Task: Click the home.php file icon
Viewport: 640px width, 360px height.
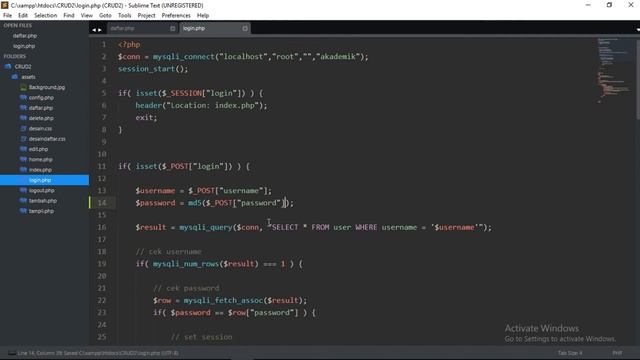Action: click(x=23, y=159)
